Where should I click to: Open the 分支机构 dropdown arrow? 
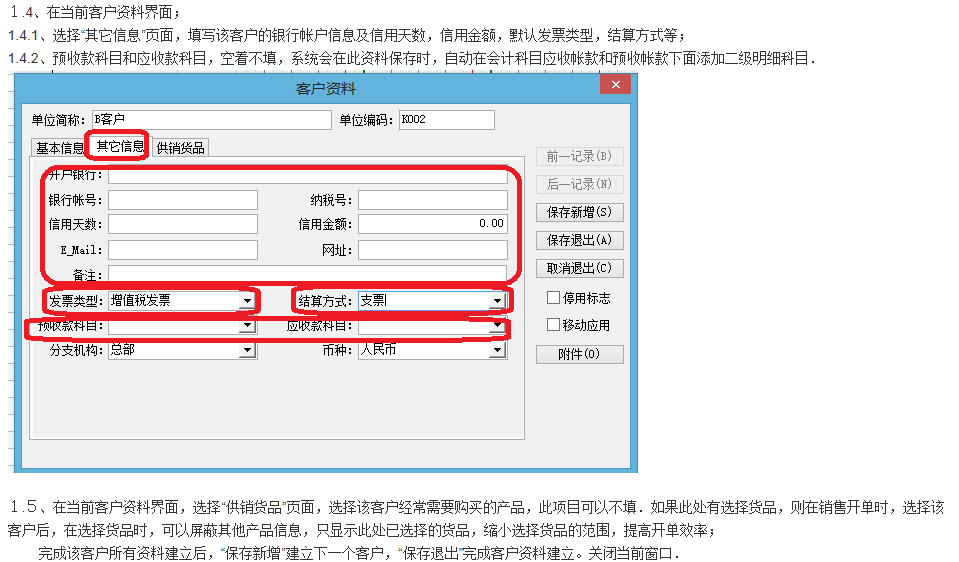tap(247, 350)
